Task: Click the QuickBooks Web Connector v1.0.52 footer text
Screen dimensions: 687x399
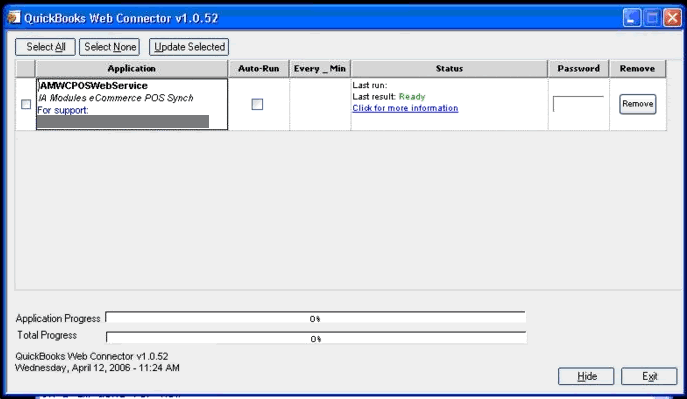Action: [92, 356]
